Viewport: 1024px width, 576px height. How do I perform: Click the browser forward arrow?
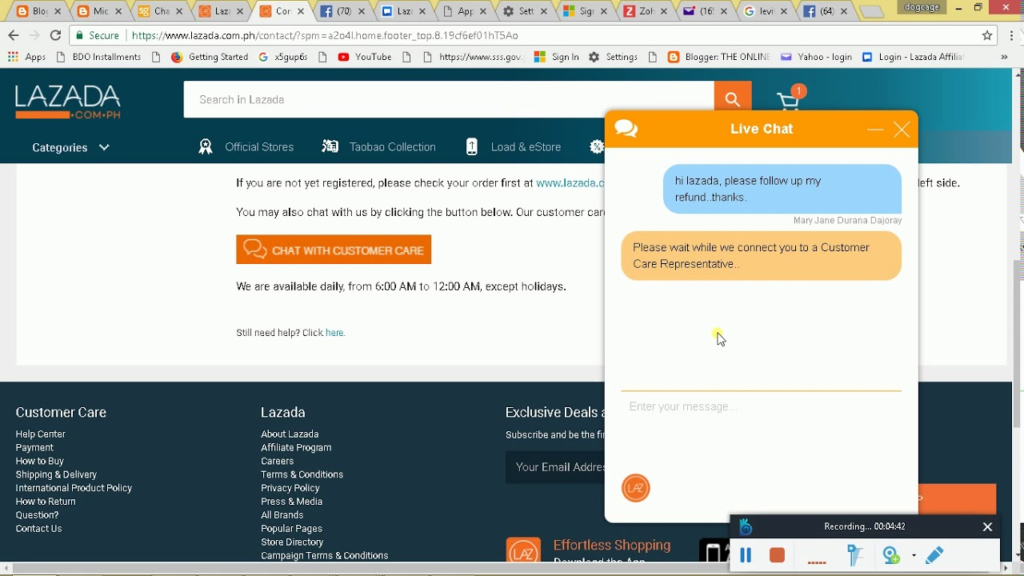pos(34,35)
